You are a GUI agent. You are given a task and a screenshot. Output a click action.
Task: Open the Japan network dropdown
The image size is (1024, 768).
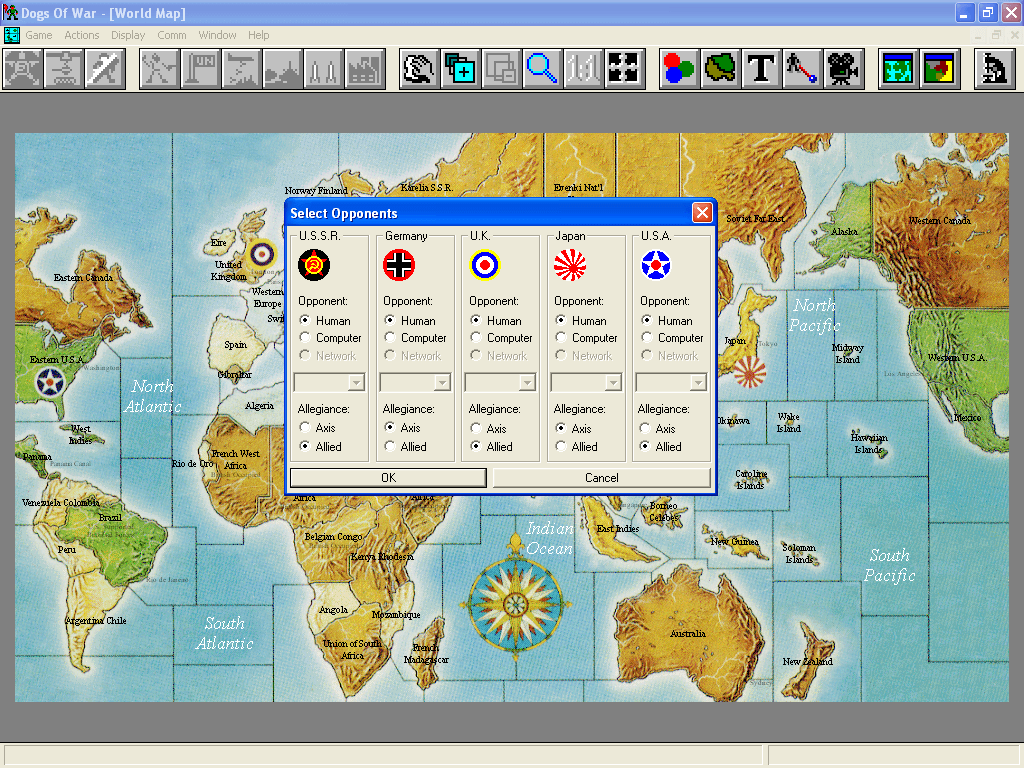[x=613, y=383]
